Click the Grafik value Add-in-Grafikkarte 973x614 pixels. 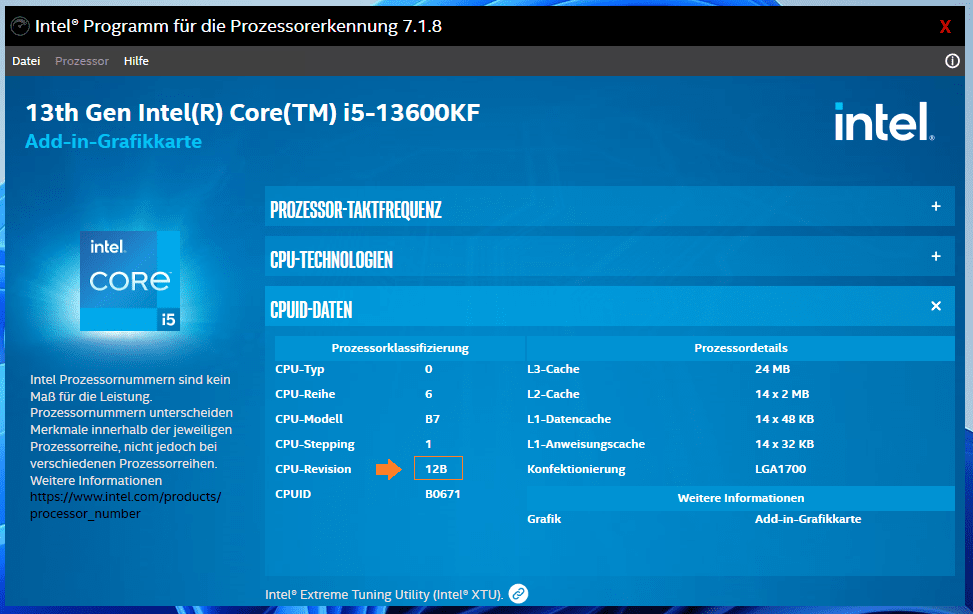point(808,519)
